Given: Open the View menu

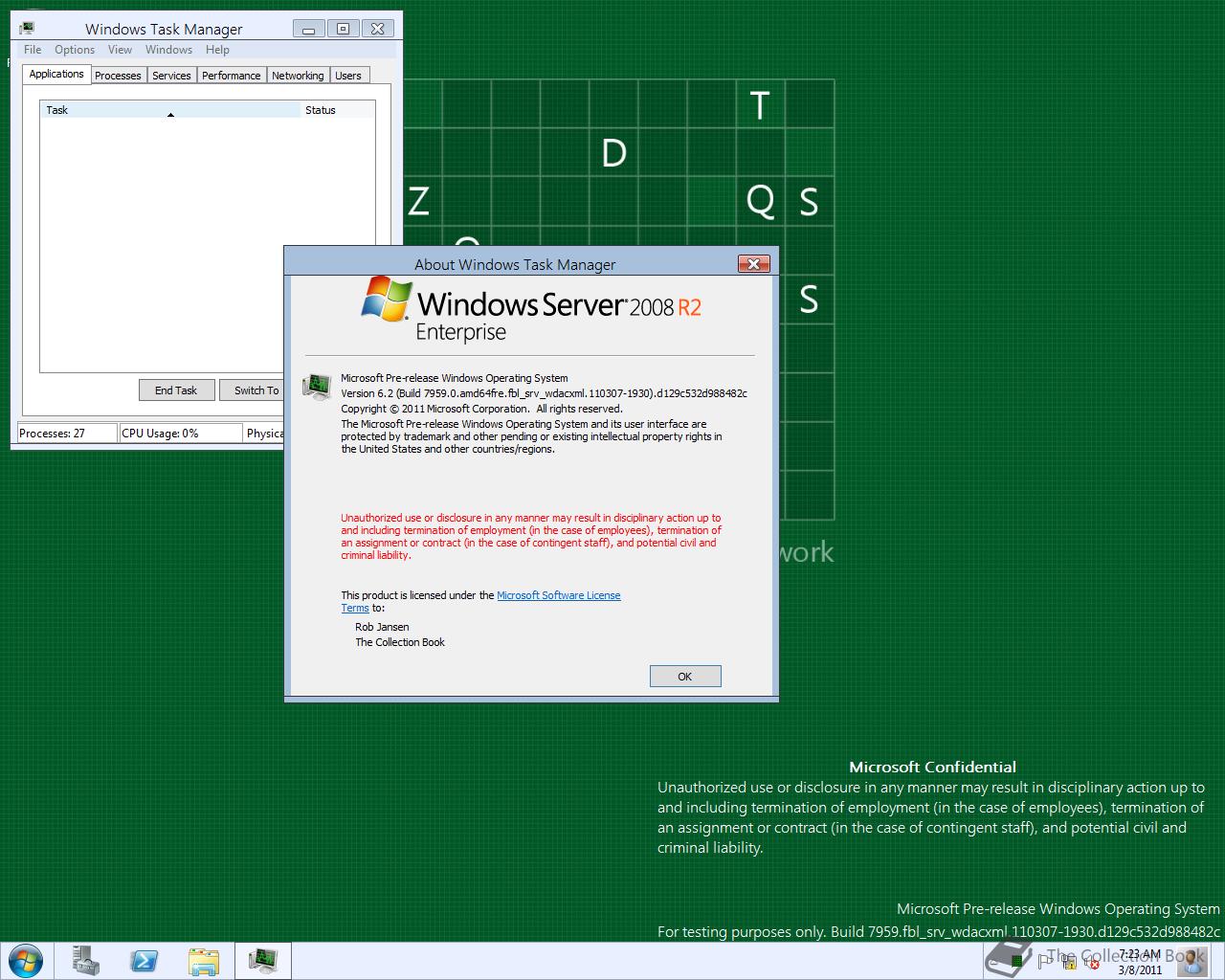Looking at the screenshot, I should click(120, 50).
